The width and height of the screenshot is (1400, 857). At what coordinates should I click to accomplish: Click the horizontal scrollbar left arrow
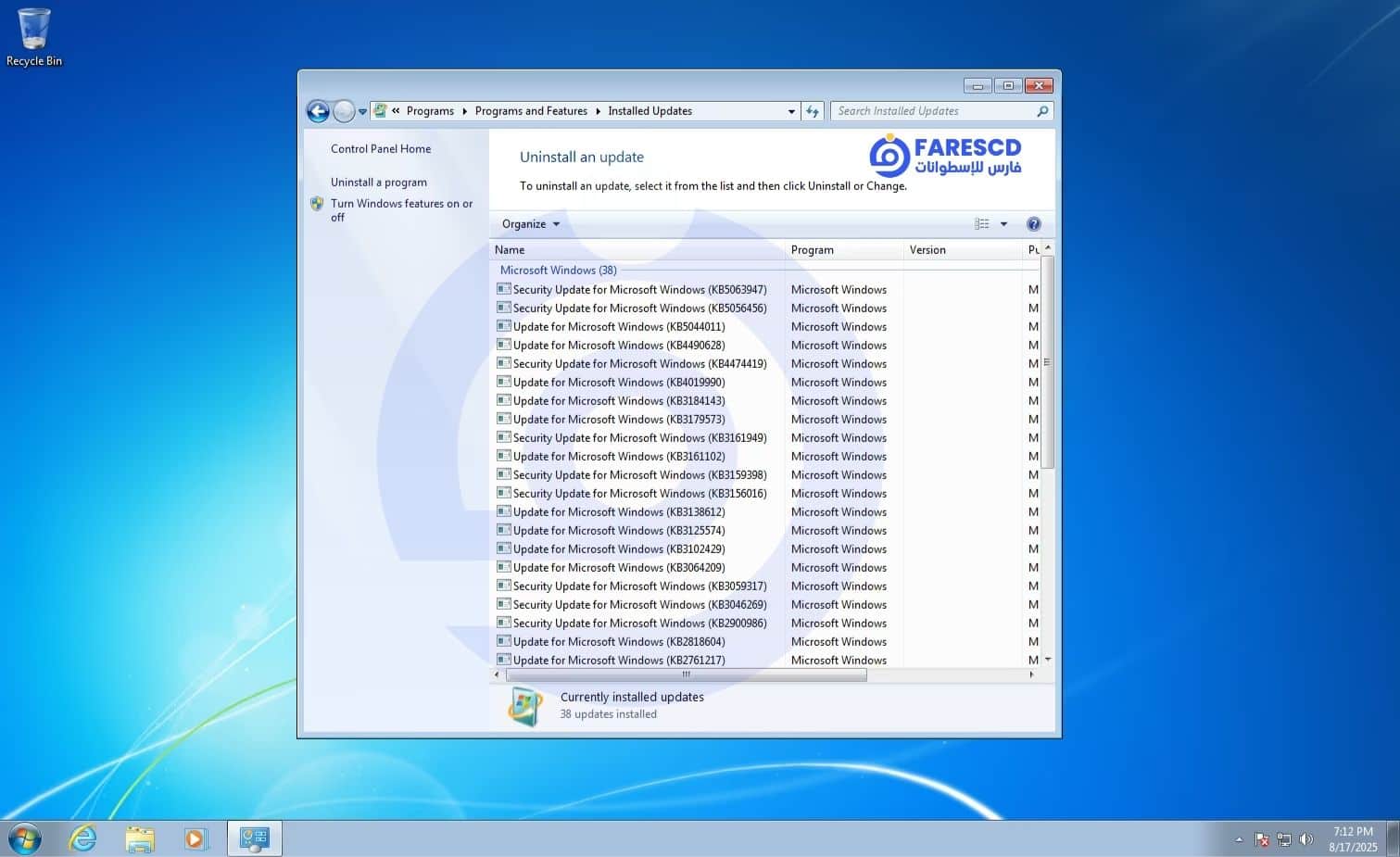(498, 675)
